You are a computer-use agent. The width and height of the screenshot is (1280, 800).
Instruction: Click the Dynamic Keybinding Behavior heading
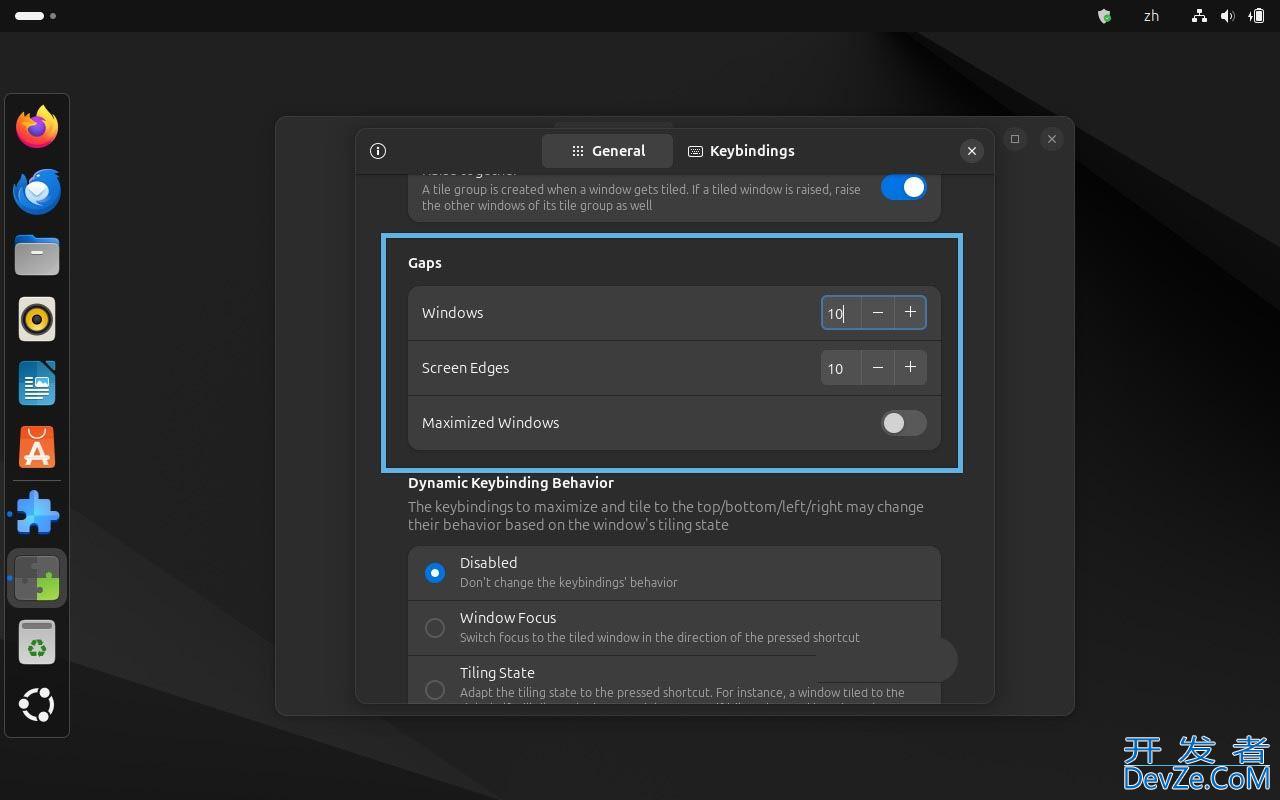(x=511, y=483)
